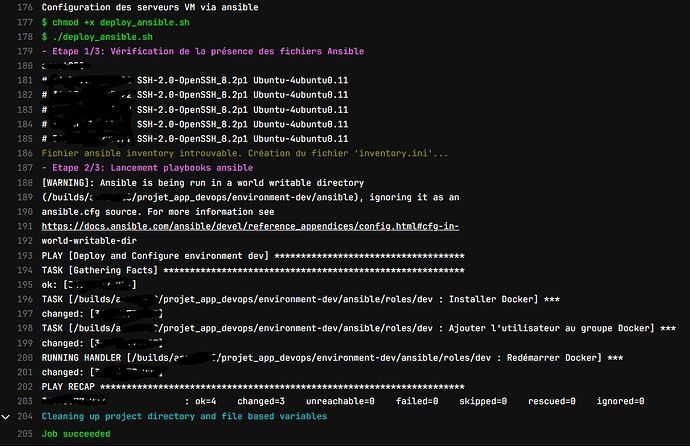Click the 'skipped=0' recap value
Image resolution: width=690 pixels, height=446 pixels.
(x=483, y=401)
